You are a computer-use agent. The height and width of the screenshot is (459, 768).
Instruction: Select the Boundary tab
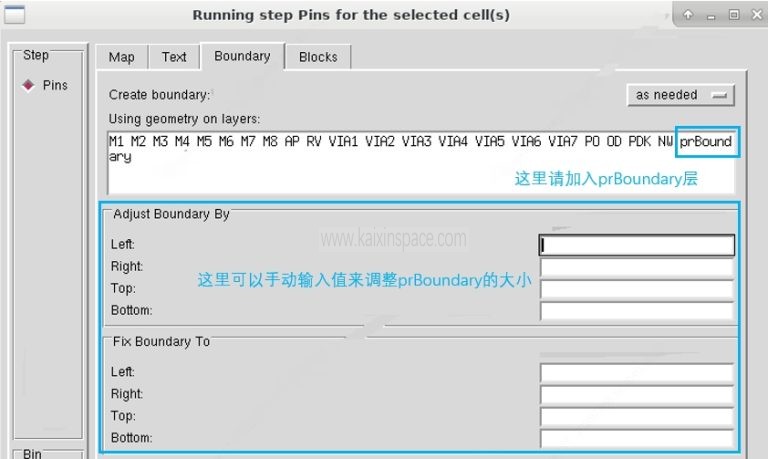242,56
